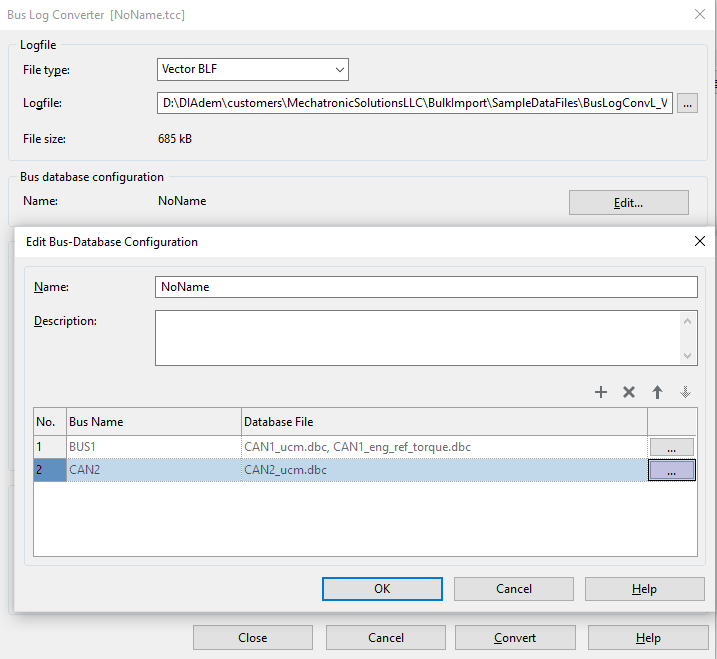This screenshot has height=659, width=717.
Task: Open the File type dropdown
Action: tap(253, 70)
